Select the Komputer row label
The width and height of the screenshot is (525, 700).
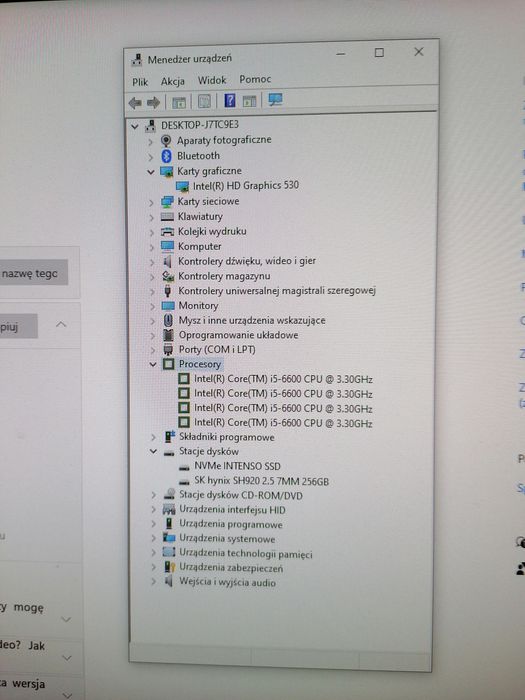pyautogui.click(x=200, y=246)
